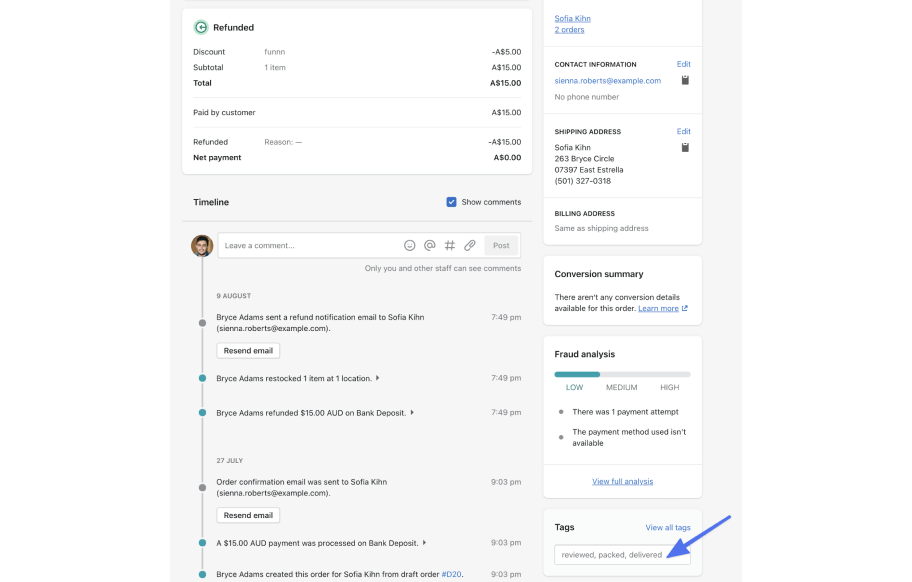Click Resend email for the refund notification
Image resolution: width=912 pixels, height=582 pixels.
tap(247, 350)
